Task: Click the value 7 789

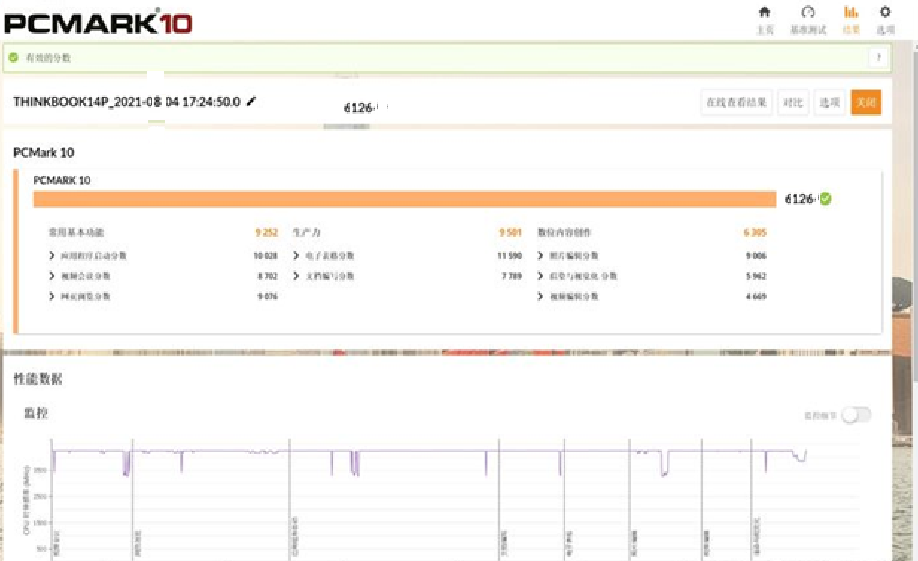Action: [x=511, y=276]
